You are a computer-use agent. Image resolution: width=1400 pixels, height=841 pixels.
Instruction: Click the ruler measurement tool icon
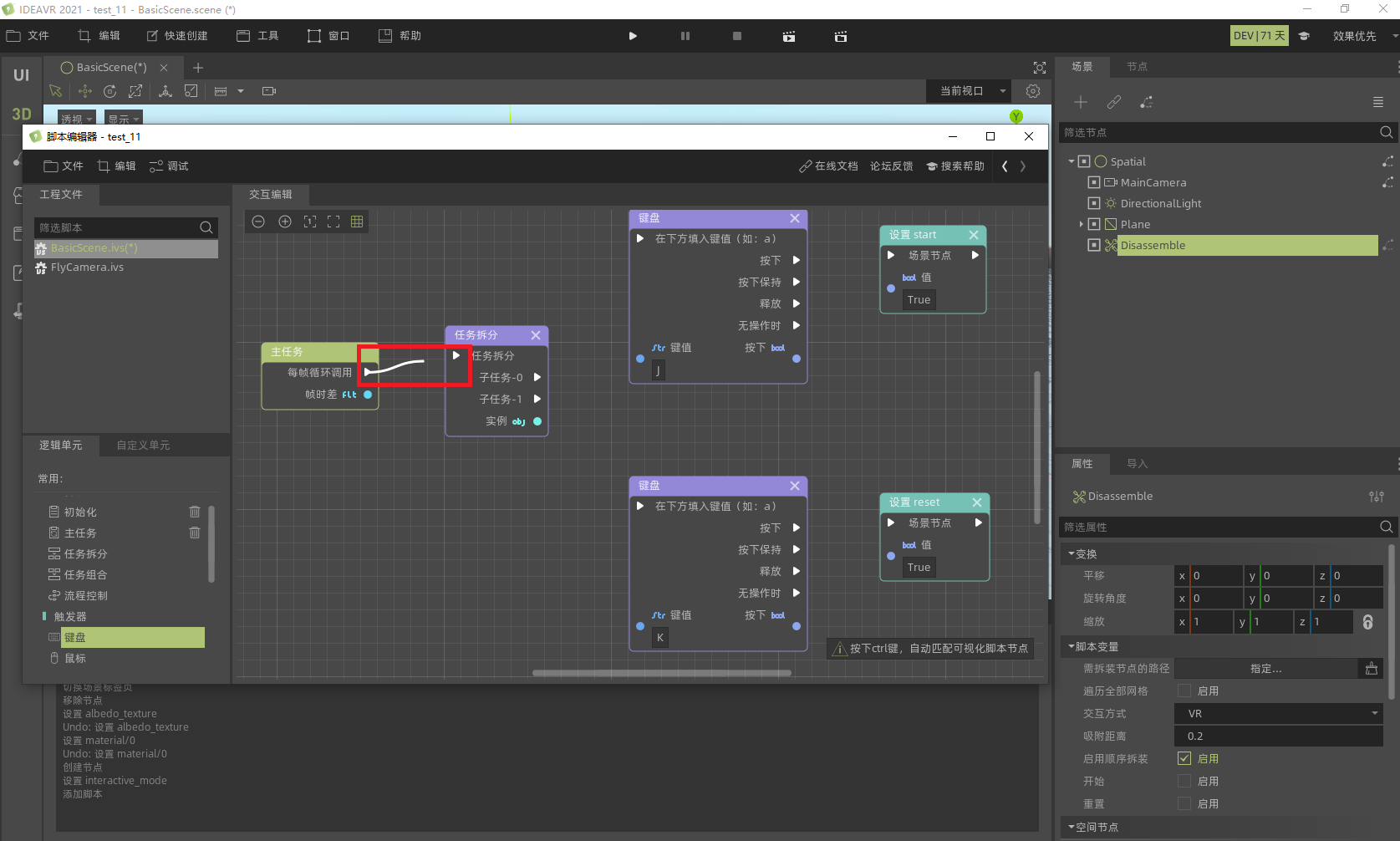tap(221, 91)
